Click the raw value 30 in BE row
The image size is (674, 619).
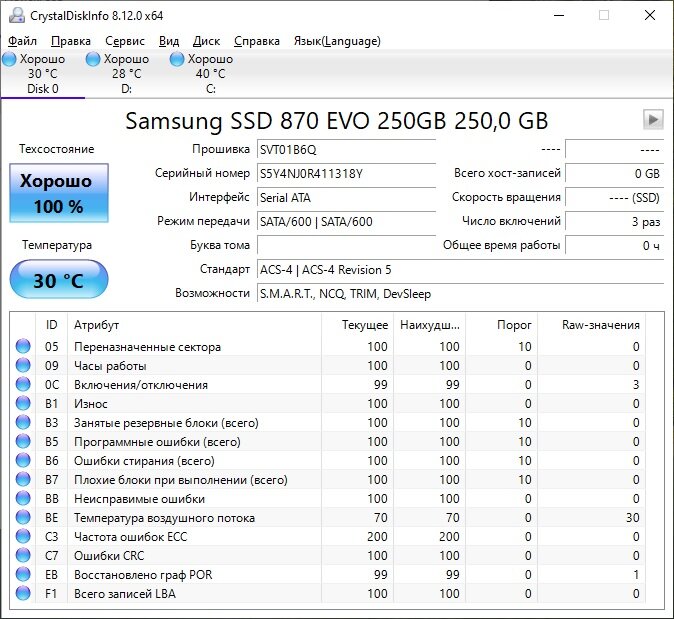point(632,518)
